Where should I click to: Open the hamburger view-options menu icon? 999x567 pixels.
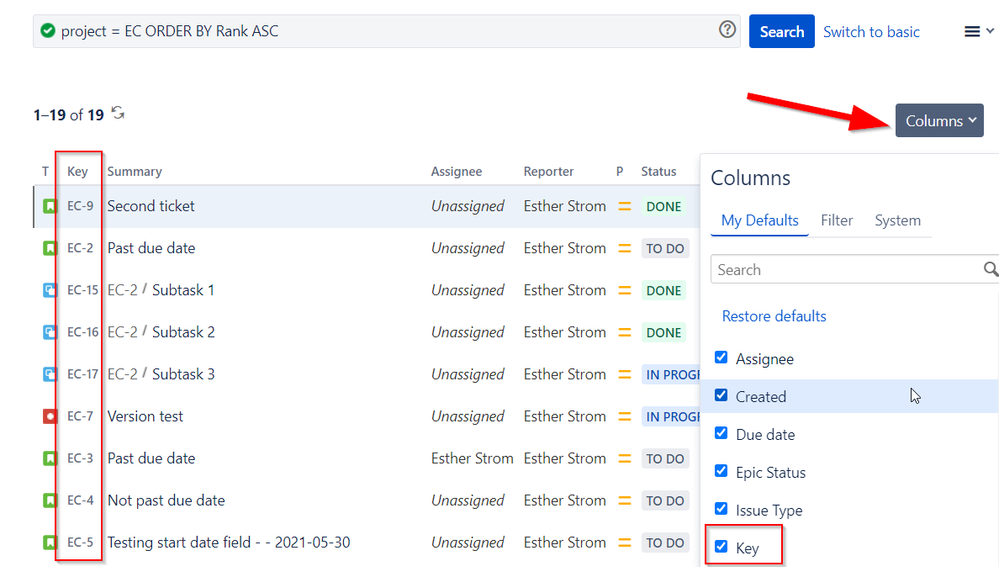coord(972,31)
